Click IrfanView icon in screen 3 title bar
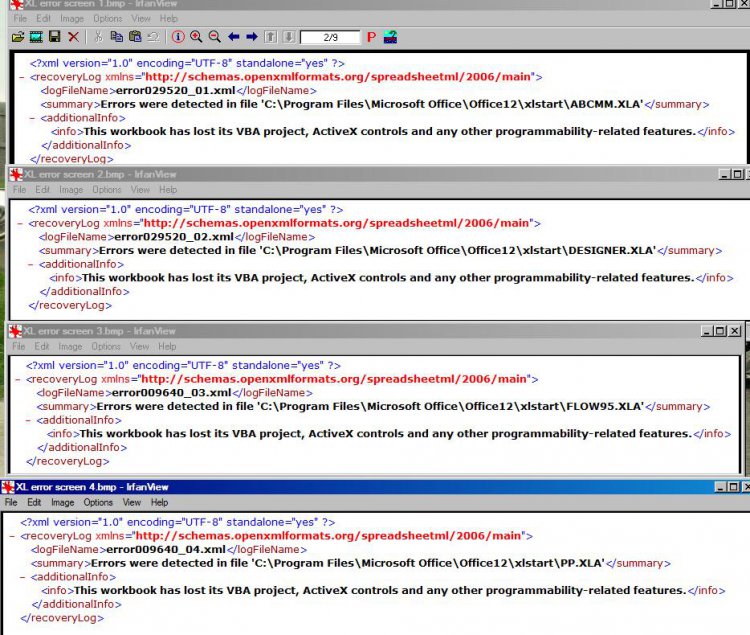This screenshot has width=750, height=635. [x=15, y=331]
